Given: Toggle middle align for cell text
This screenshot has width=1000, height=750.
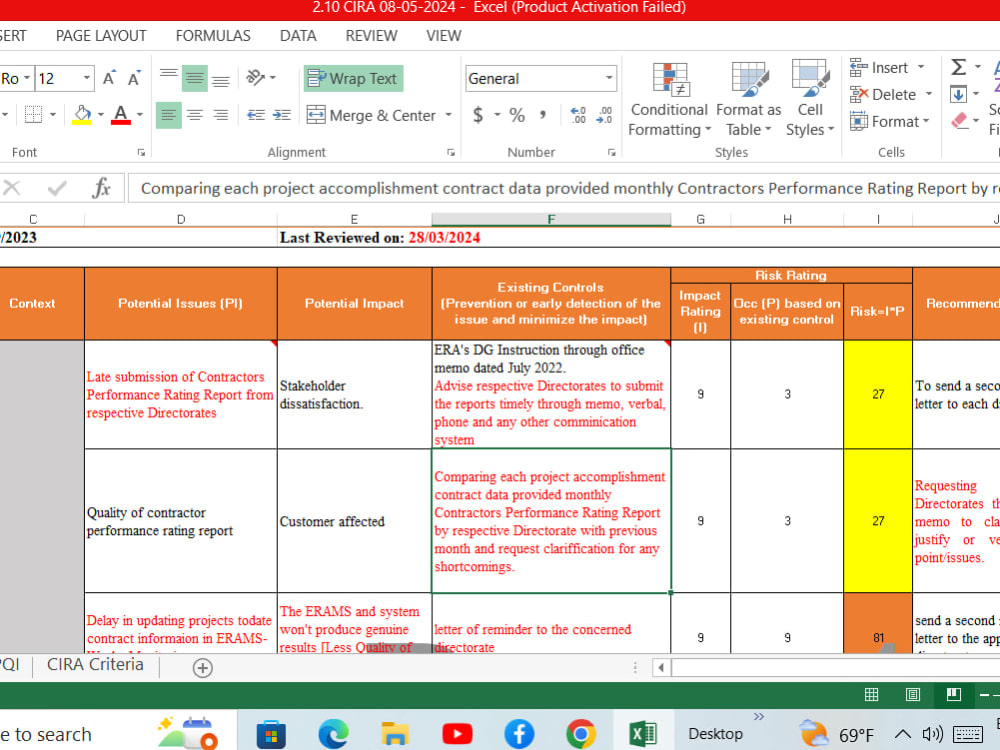Looking at the screenshot, I should [195, 78].
